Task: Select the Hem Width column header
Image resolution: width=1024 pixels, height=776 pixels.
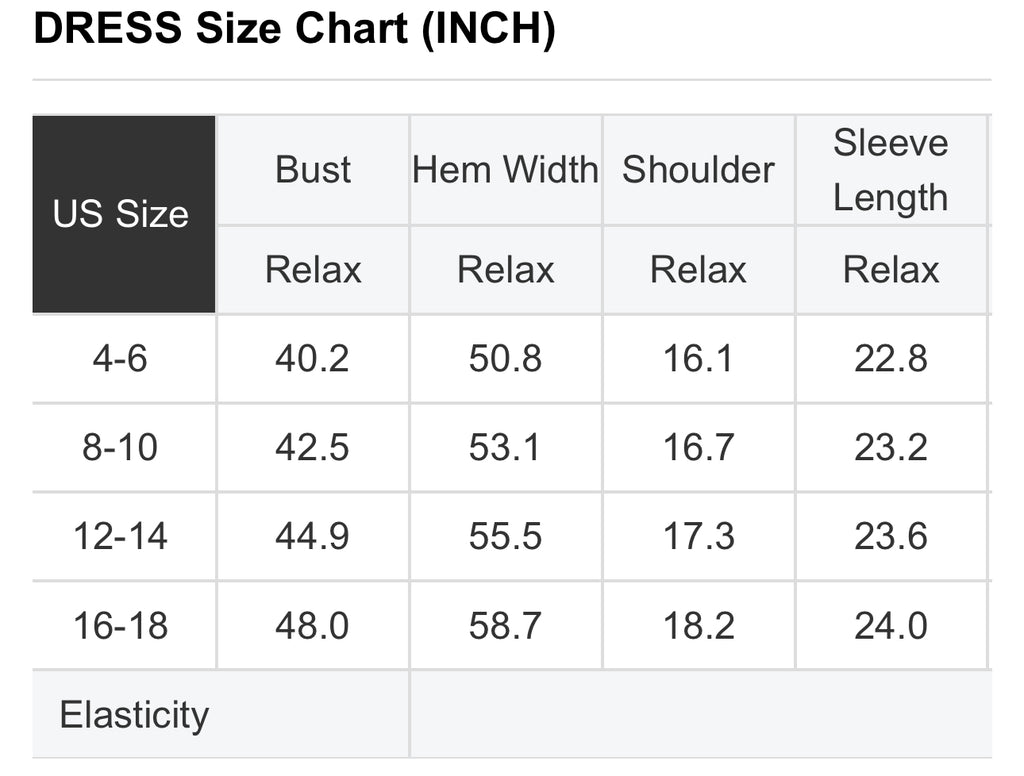Action: coord(505,170)
